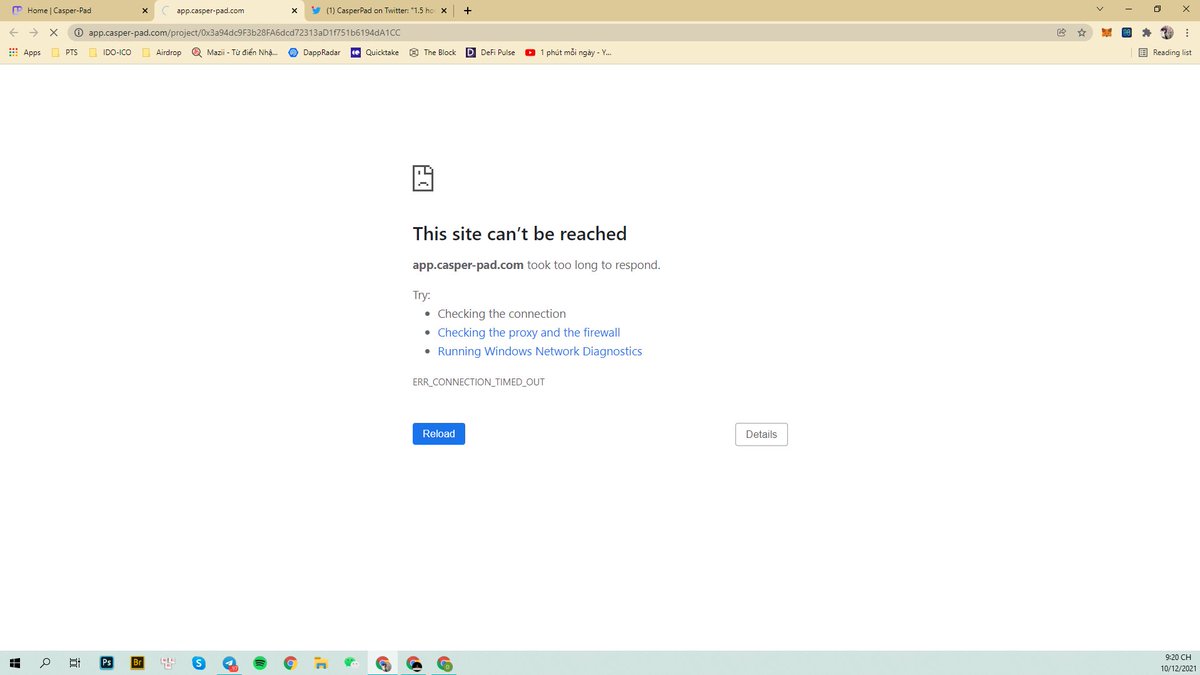Open Windows taskbar search
Screen dimensions: 1200x675
(45, 663)
